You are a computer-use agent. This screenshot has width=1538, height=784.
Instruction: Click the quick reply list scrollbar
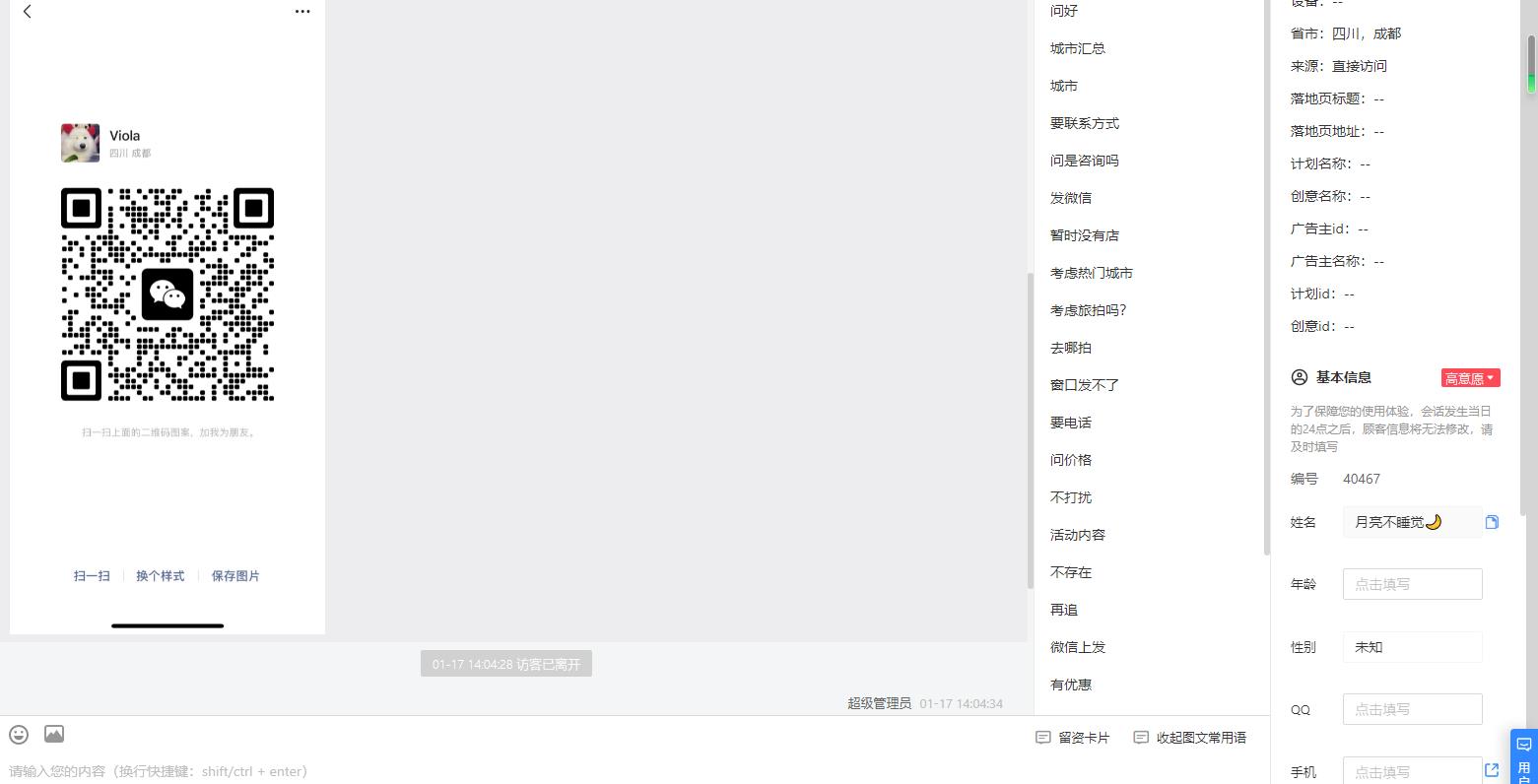(1266, 276)
